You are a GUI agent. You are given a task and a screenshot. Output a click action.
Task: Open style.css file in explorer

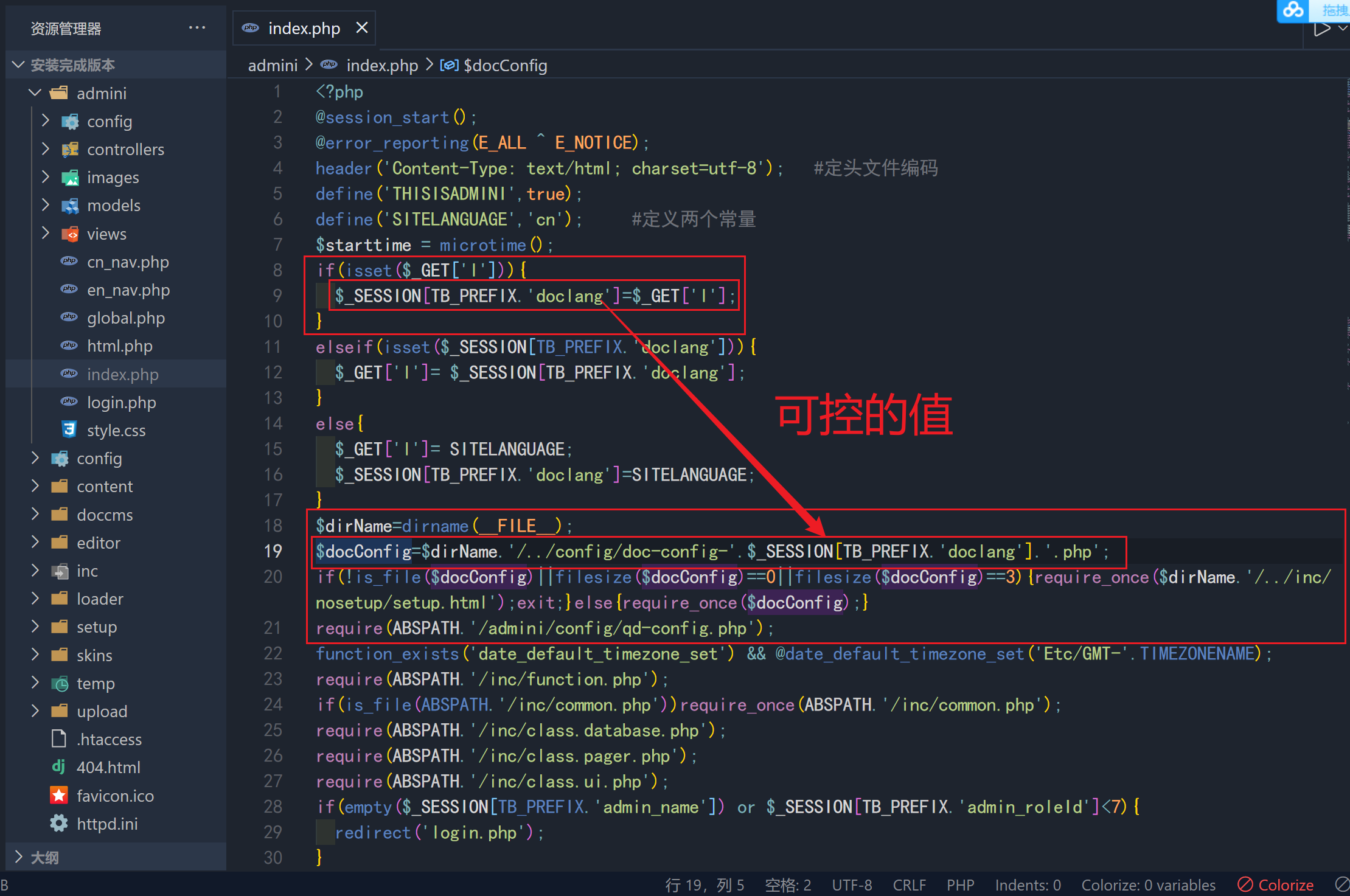click(116, 431)
